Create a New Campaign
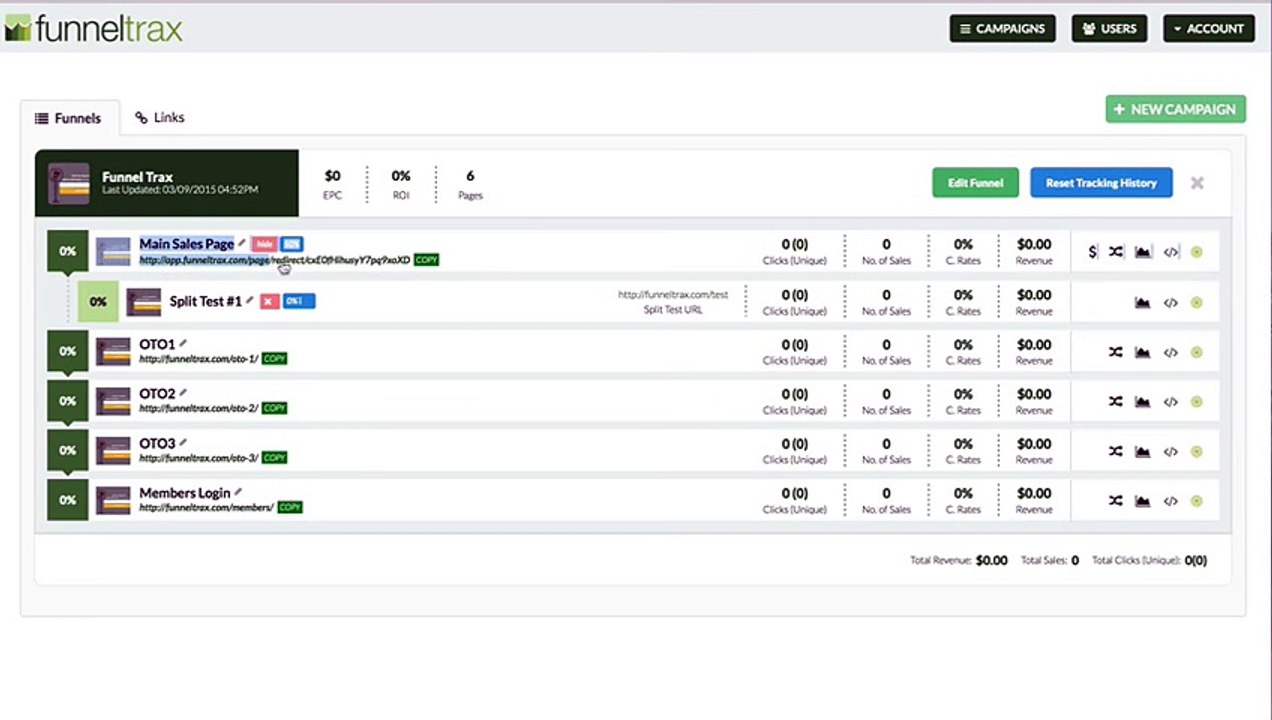This screenshot has width=1272, height=720. point(1175,109)
